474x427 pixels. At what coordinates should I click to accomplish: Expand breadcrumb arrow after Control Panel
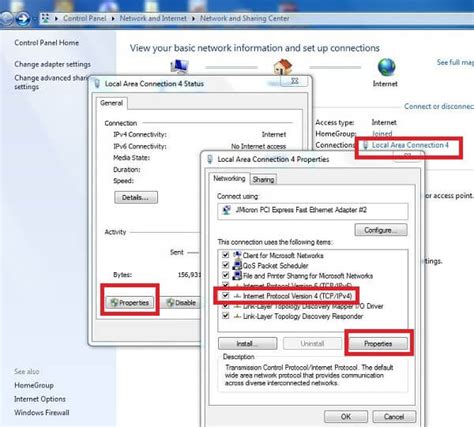pos(113,19)
